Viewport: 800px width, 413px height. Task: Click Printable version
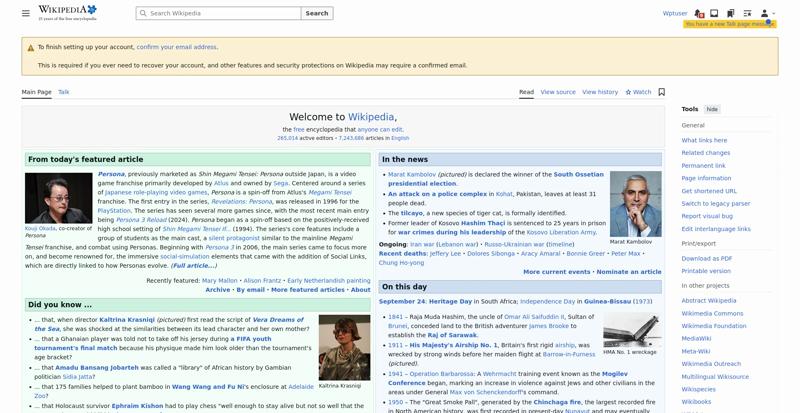(706, 271)
